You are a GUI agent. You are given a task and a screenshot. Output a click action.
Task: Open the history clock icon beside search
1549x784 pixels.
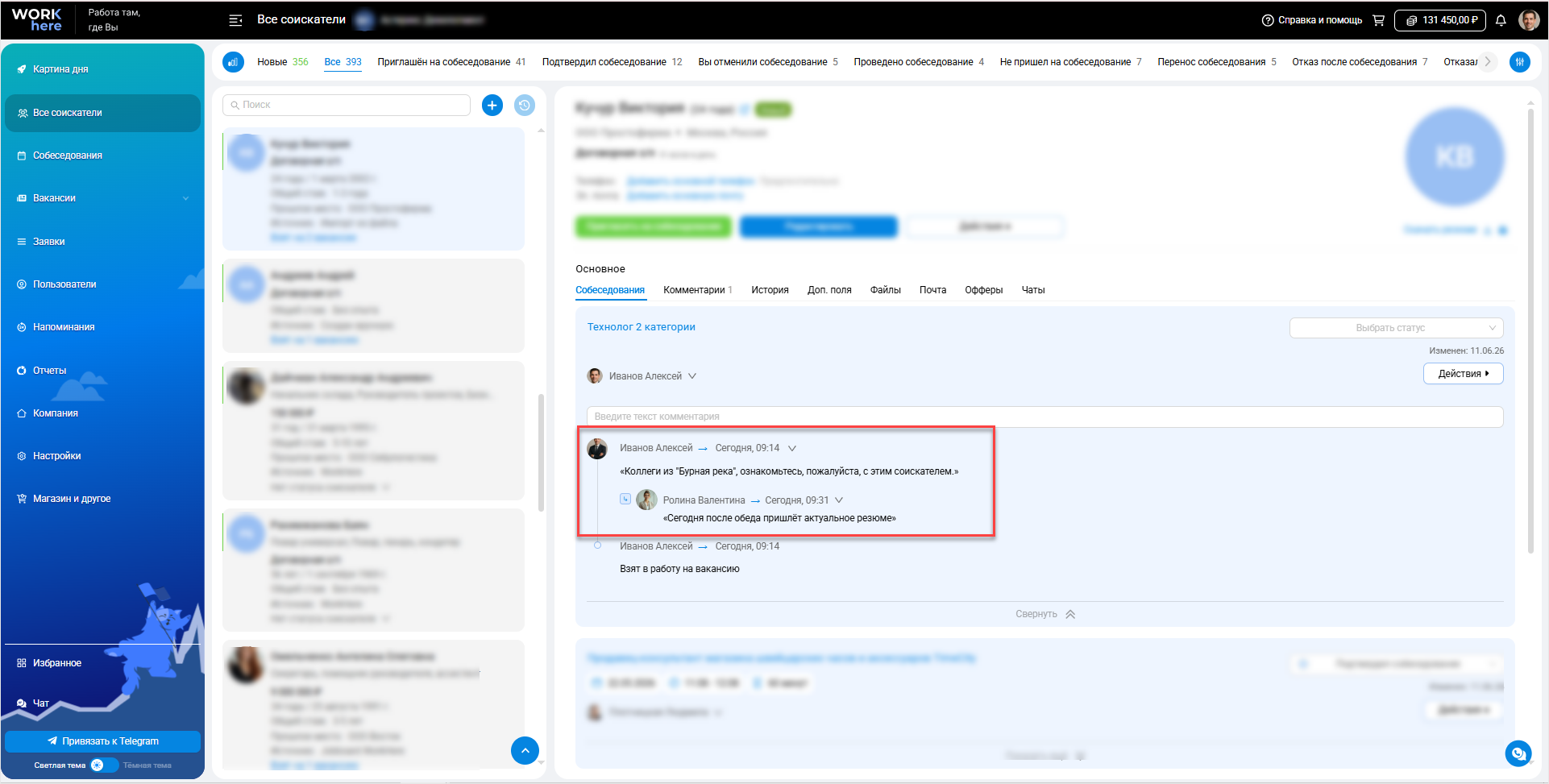click(525, 105)
